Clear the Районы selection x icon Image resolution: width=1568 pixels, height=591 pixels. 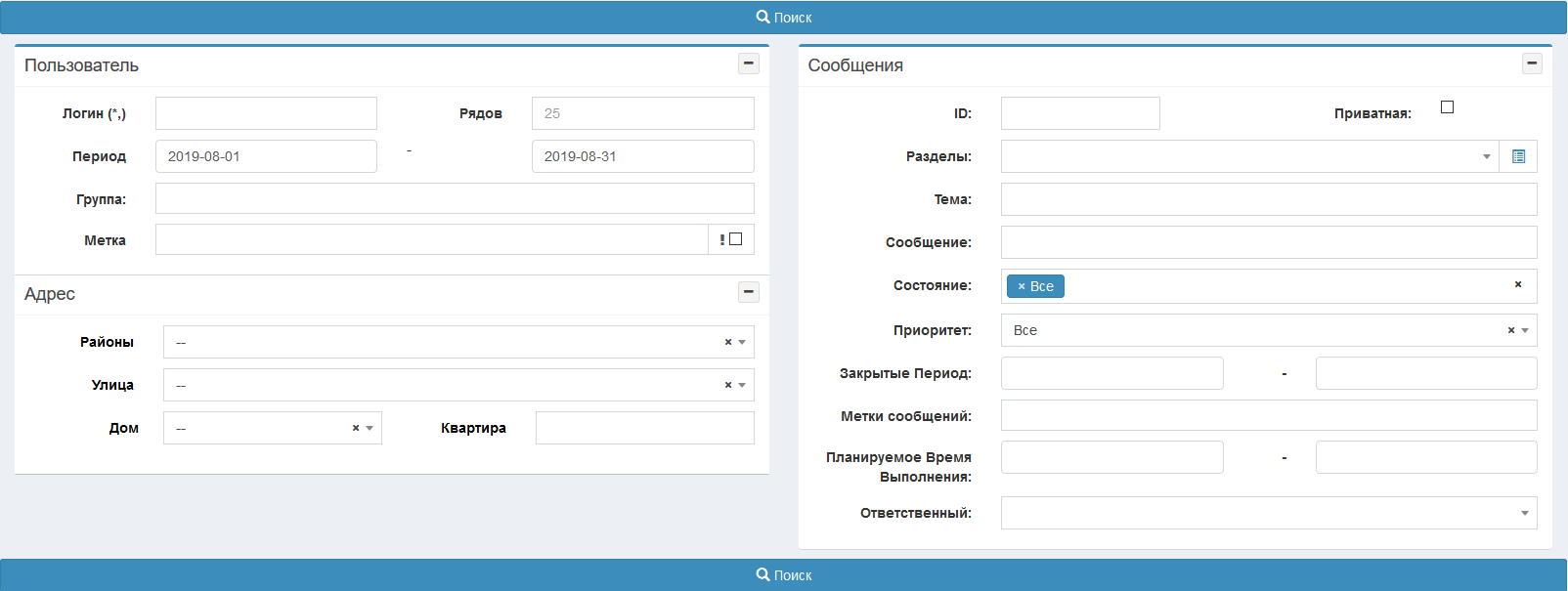tap(727, 342)
